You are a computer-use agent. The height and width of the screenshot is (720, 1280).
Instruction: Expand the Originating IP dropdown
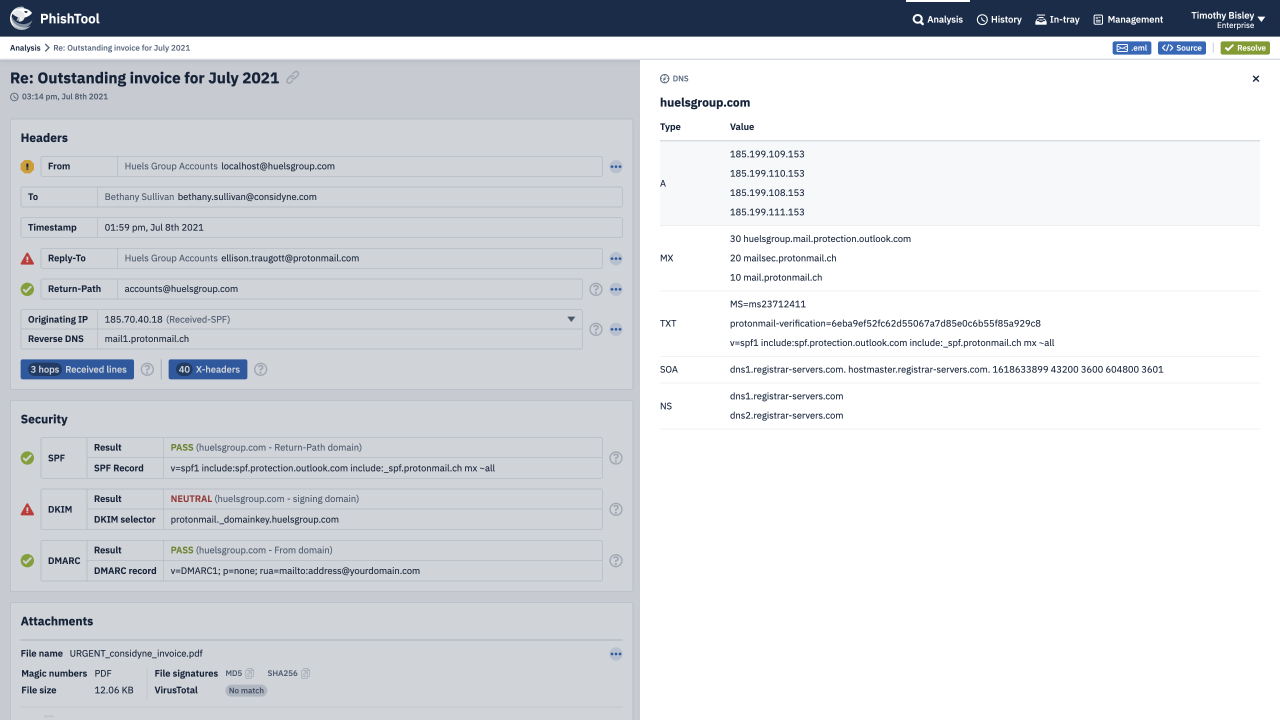571,319
